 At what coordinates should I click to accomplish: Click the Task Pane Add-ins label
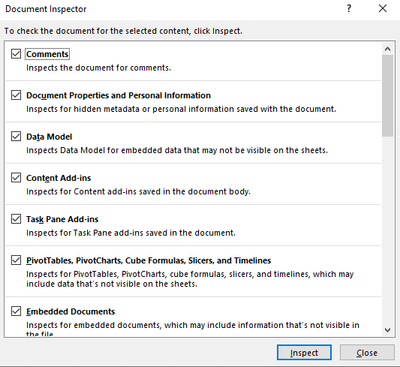pos(62,219)
